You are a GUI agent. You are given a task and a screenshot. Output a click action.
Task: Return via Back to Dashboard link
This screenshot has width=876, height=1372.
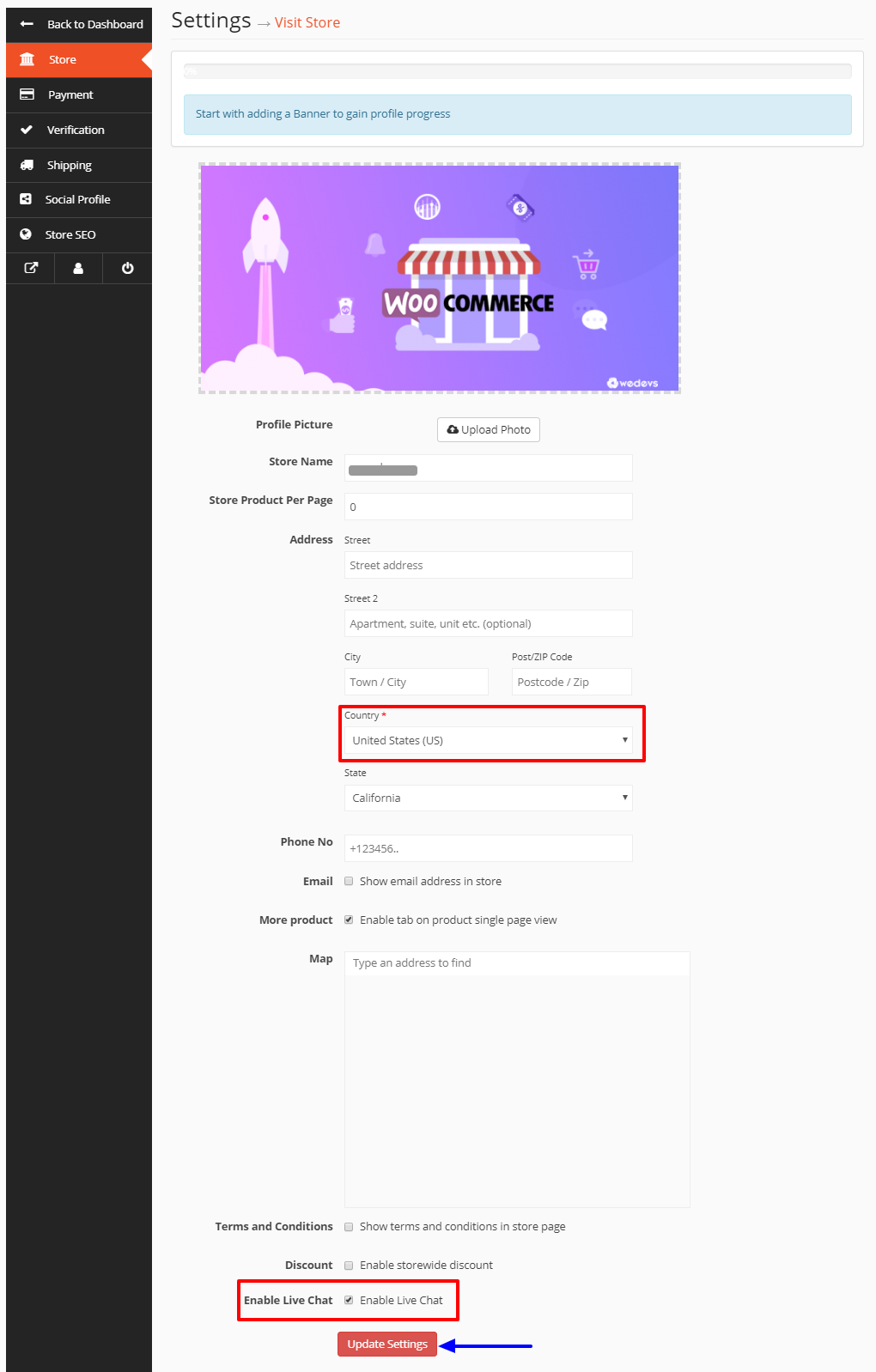point(79,24)
